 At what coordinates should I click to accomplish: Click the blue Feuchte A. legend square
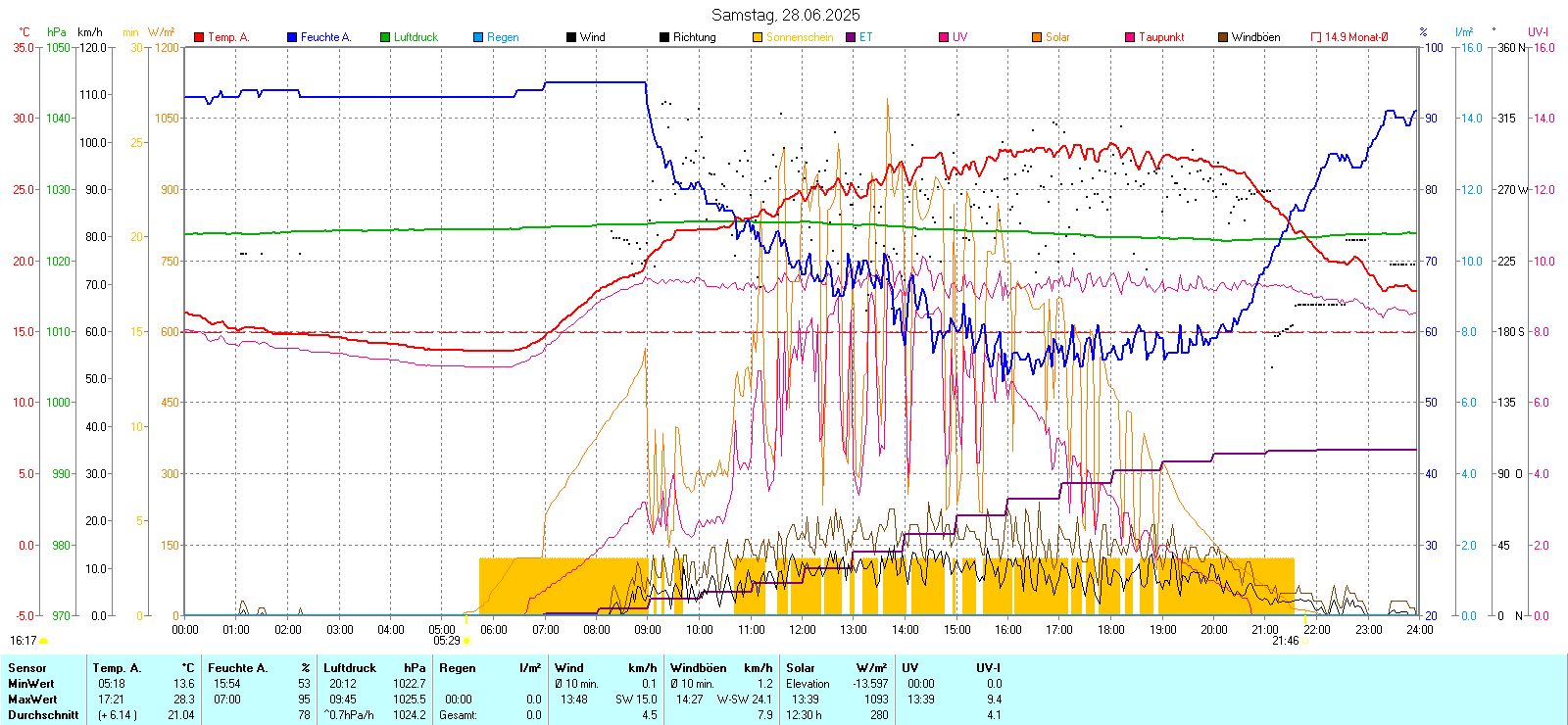click(x=292, y=37)
